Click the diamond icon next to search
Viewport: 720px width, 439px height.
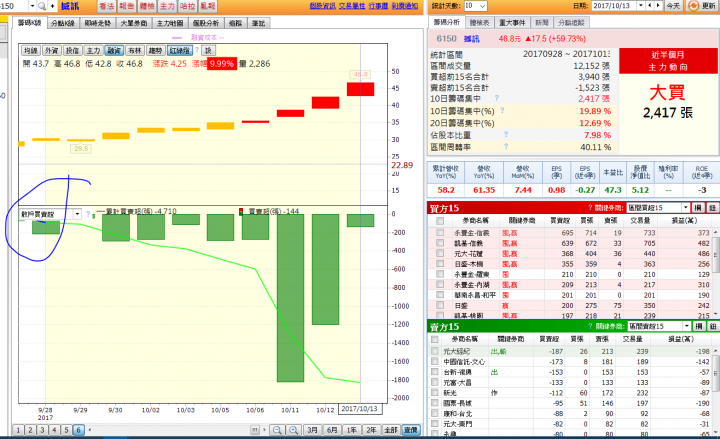pos(53,6)
